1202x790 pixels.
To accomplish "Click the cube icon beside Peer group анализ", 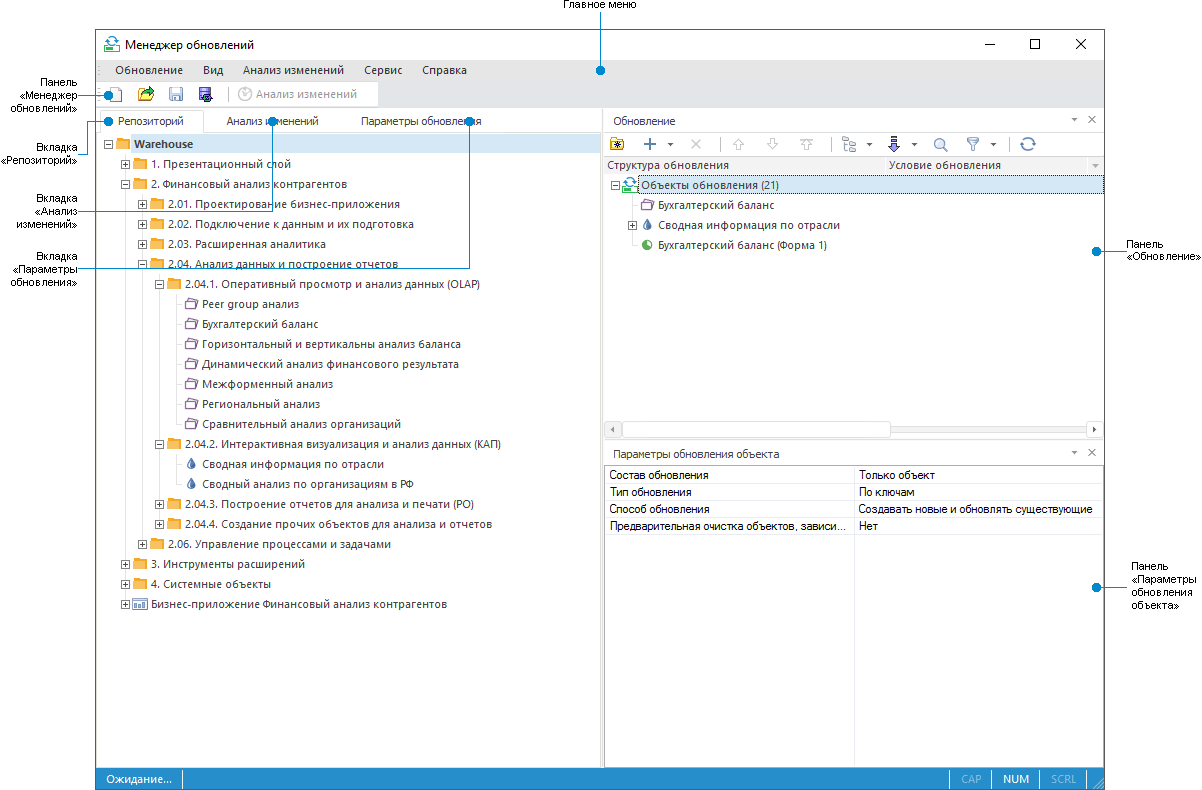I will (x=193, y=304).
